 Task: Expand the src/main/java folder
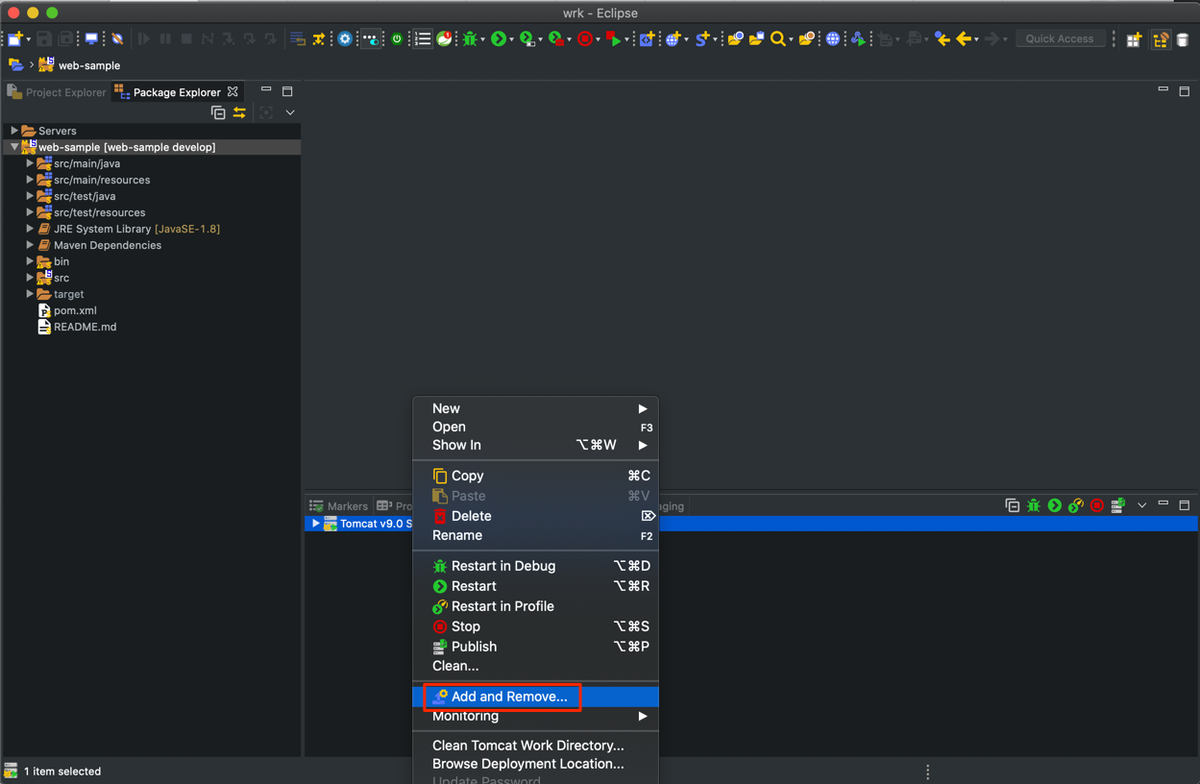click(x=30, y=163)
